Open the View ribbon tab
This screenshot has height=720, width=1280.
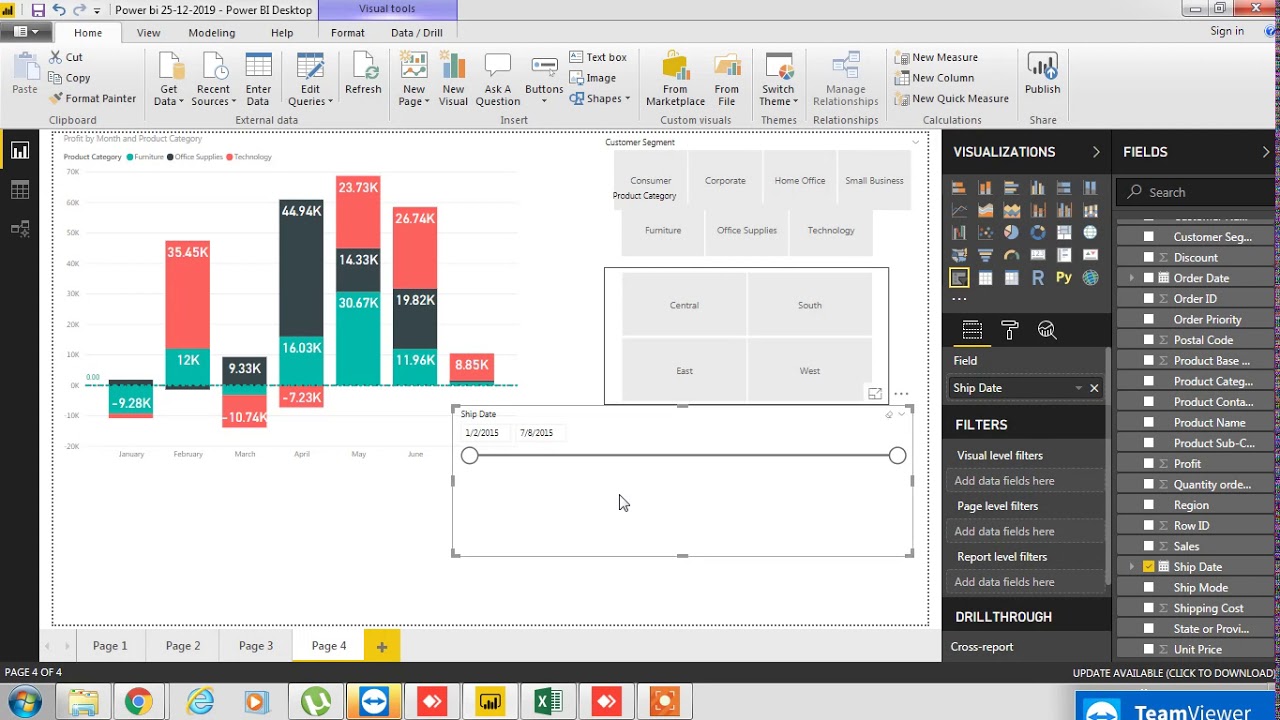(x=148, y=33)
